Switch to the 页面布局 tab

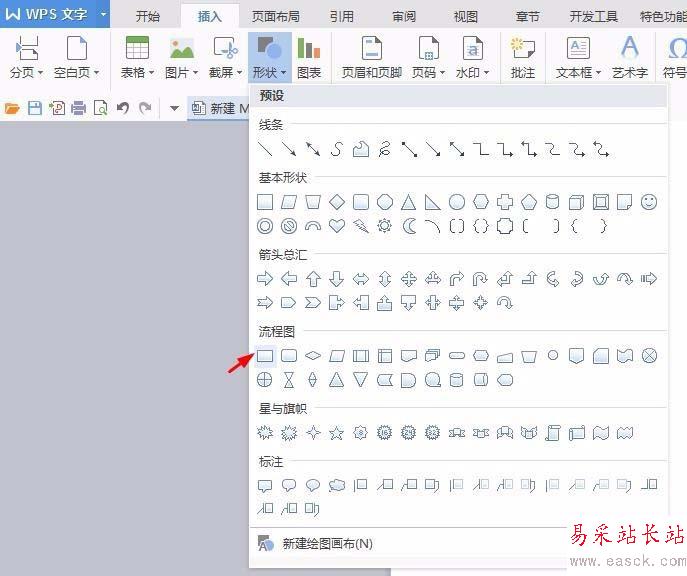(276, 17)
